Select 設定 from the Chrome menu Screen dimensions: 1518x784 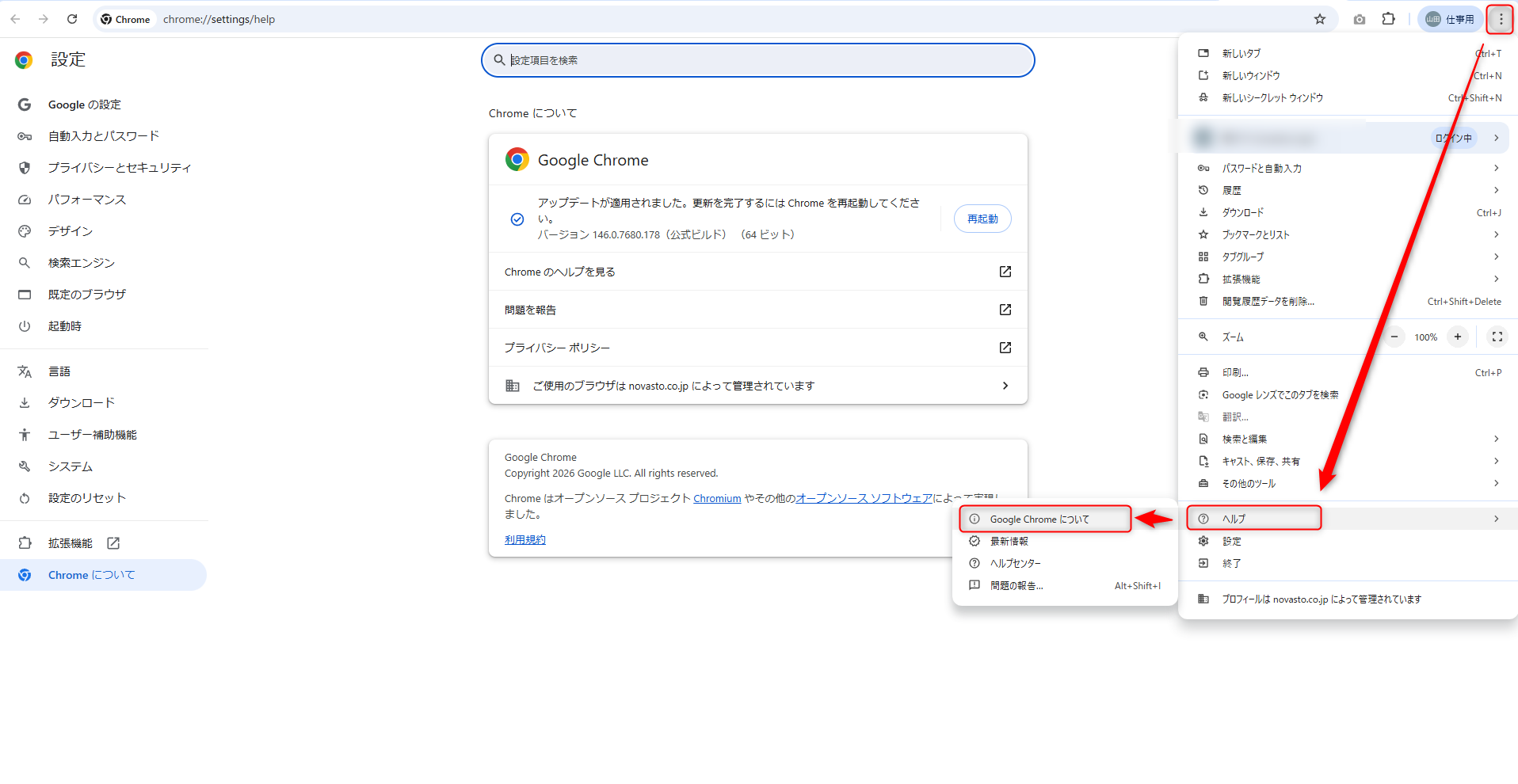tap(1348, 541)
